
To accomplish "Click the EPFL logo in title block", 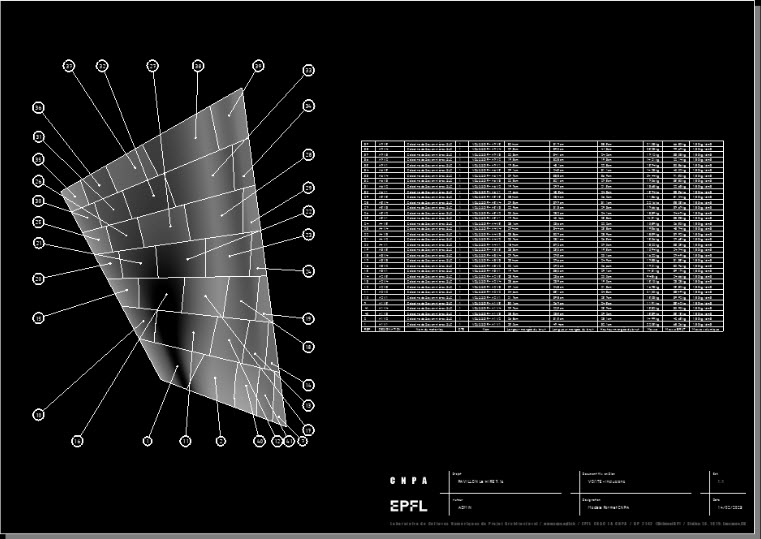I will [x=411, y=505].
